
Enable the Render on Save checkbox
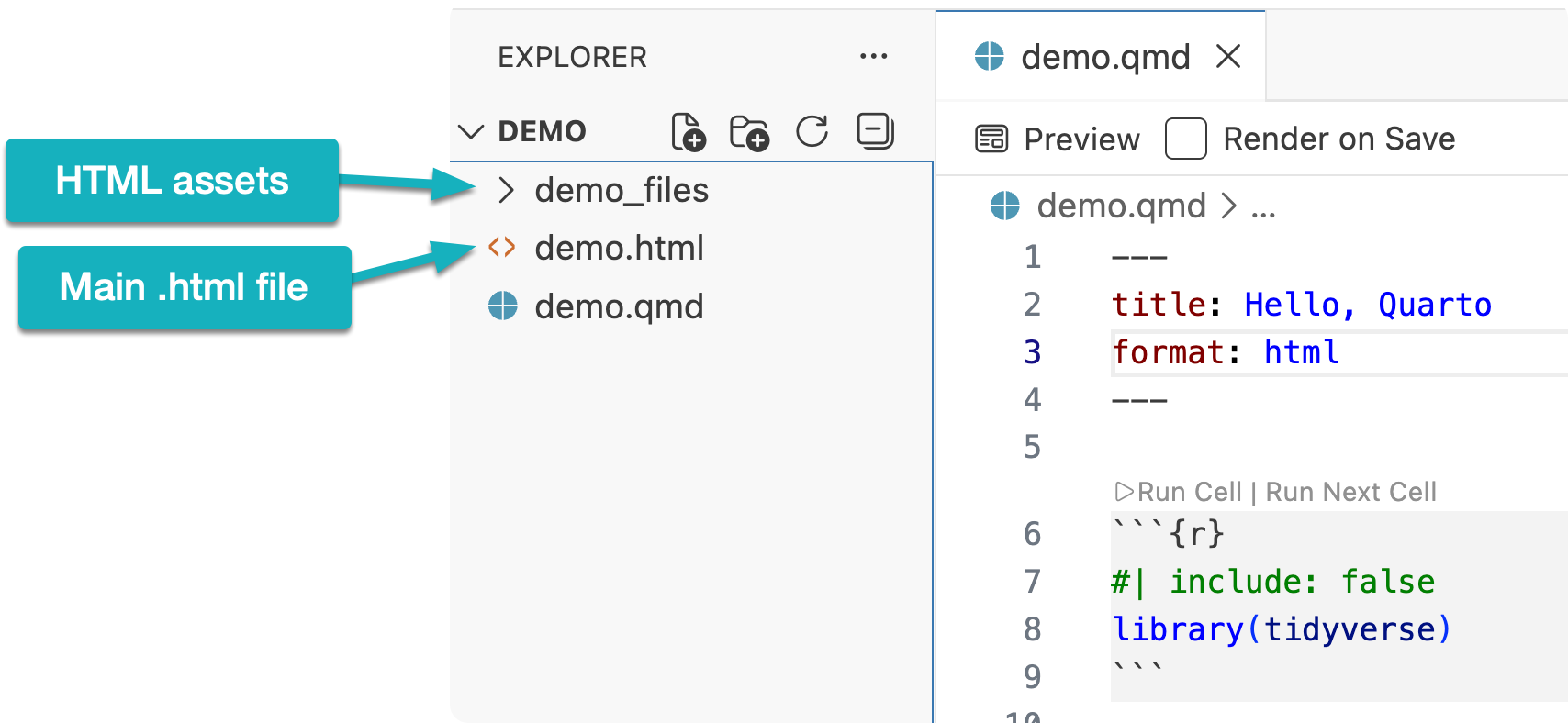tap(1185, 139)
